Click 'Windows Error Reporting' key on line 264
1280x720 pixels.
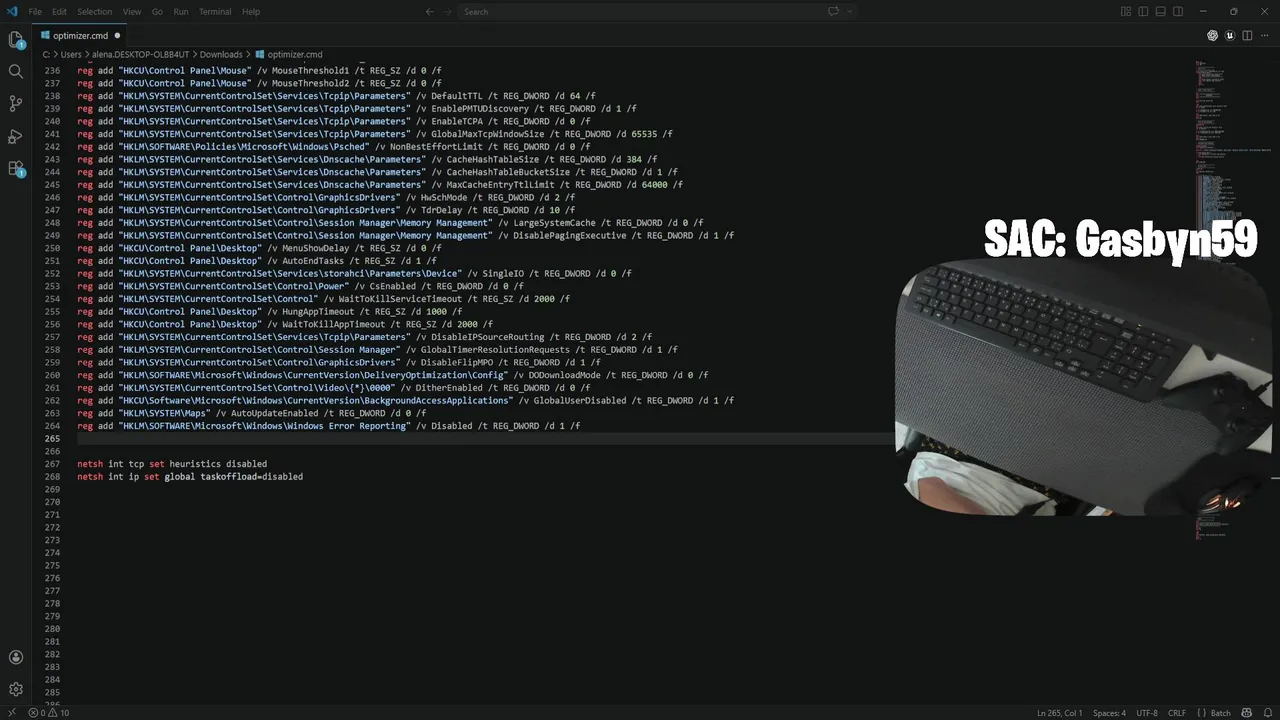(x=347, y=426)
